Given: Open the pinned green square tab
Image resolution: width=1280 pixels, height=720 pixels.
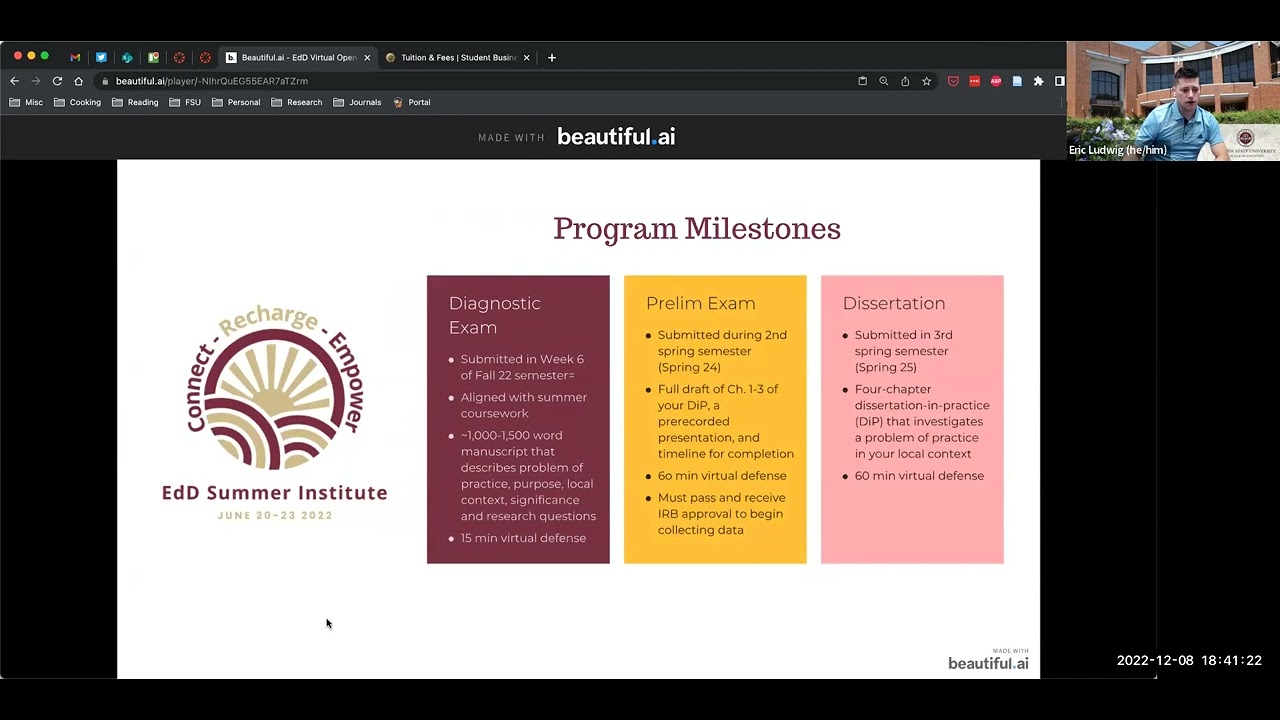Looking at the screenshot, I should [153, 58].
